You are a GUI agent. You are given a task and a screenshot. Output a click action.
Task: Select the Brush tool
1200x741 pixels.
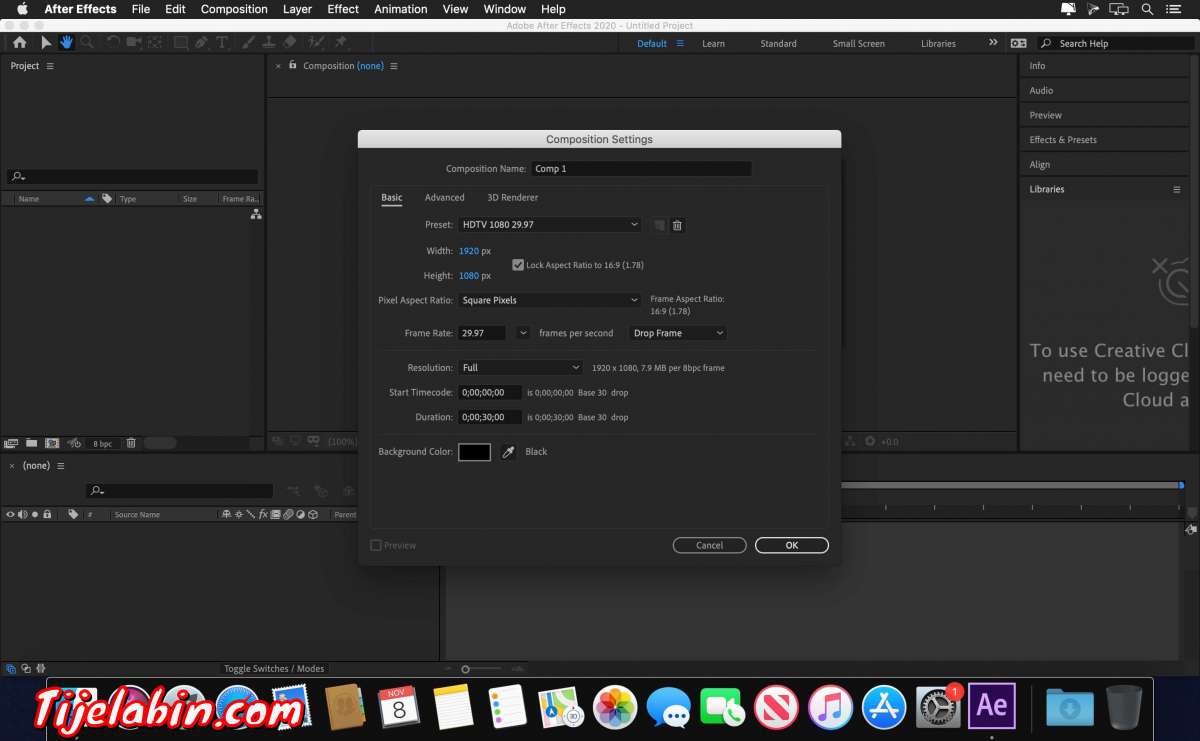tap(246, 43)
